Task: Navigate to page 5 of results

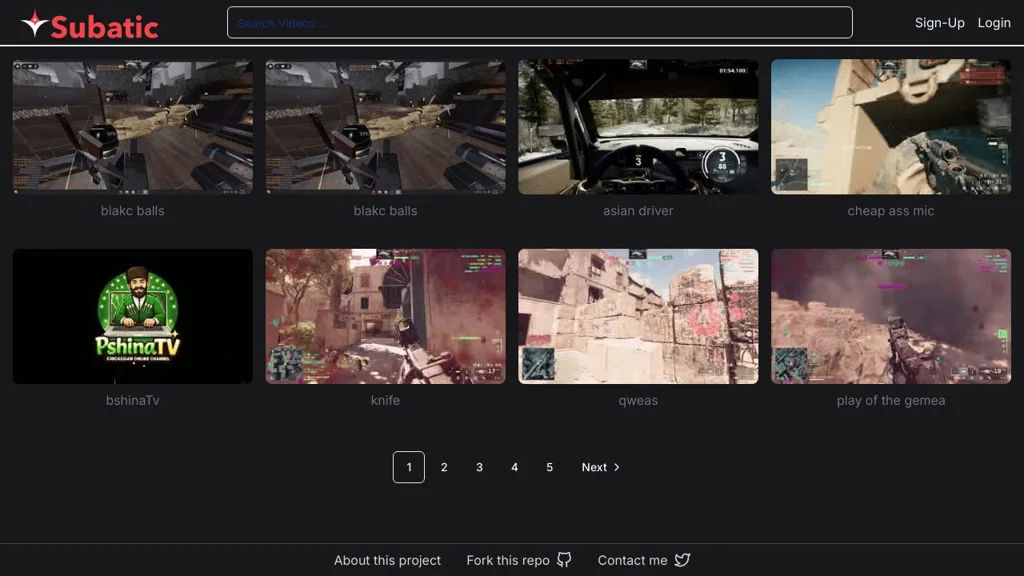Action: tap(549, 467)
